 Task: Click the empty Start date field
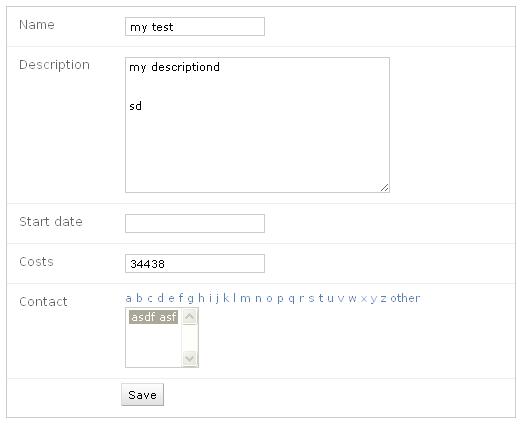[195, 223]
